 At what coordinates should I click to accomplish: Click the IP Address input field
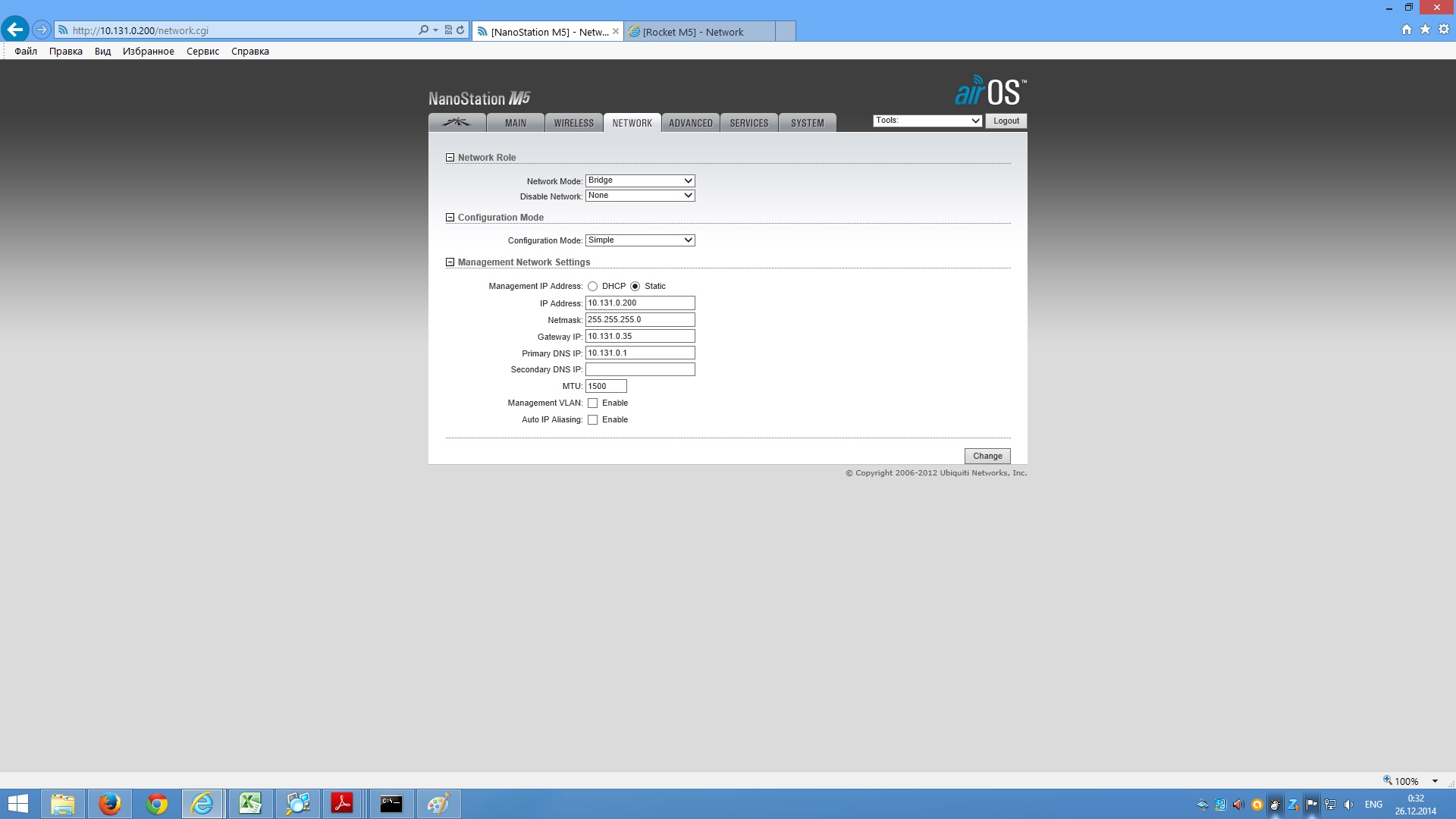[x=640, y=303]
